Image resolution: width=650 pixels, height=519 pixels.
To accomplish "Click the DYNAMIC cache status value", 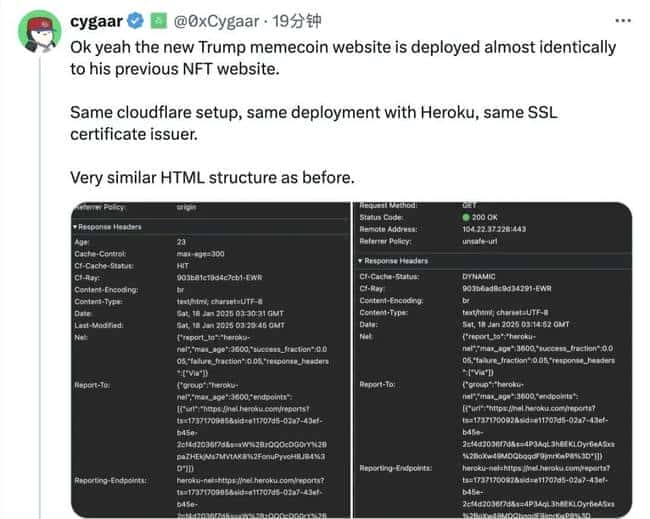I will pos(481,274).
